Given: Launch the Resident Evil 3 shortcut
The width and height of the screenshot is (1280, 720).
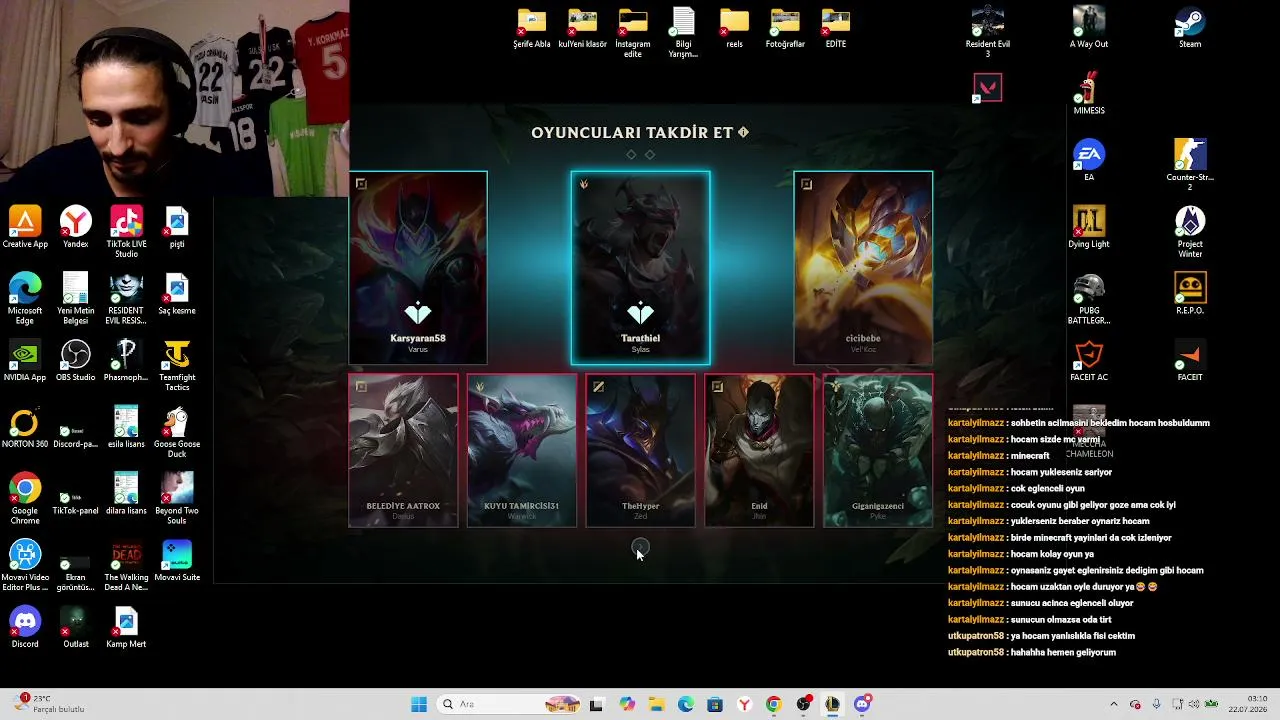Looking at the screenshot, I should pyautogui.click(x=988, y=32).
